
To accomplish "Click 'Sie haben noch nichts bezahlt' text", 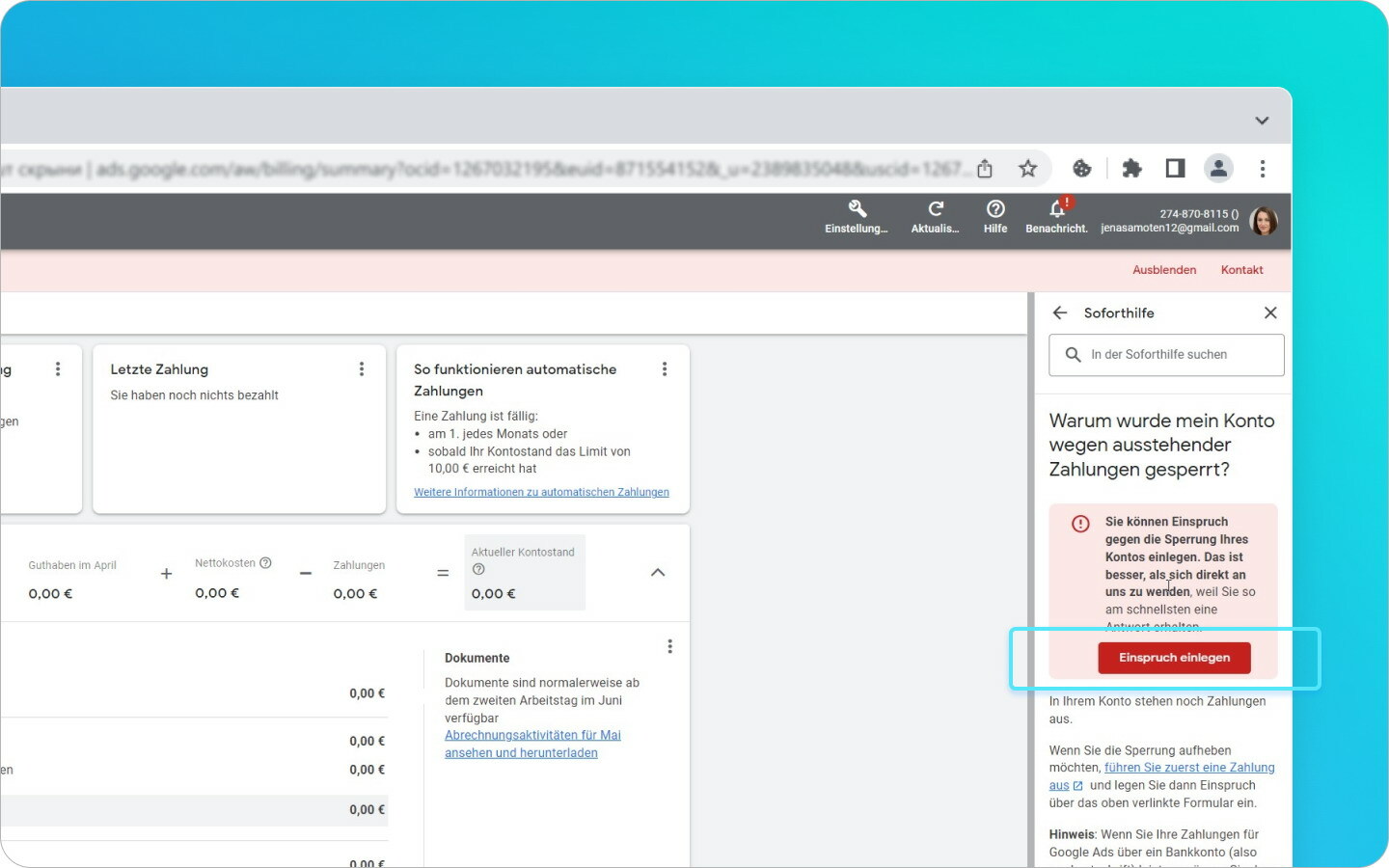I will click(x=194, y=395).
